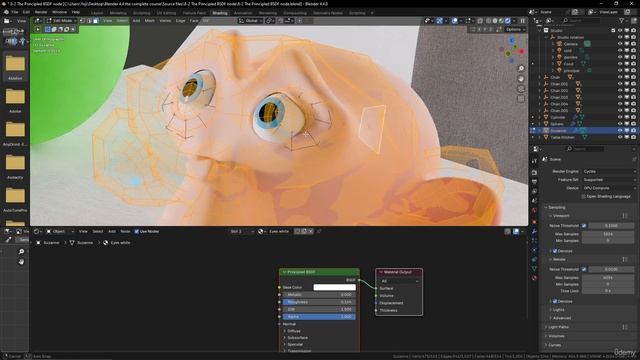
Task: Expand the Specular section in Principled BSDF
Action: (294, 344)
